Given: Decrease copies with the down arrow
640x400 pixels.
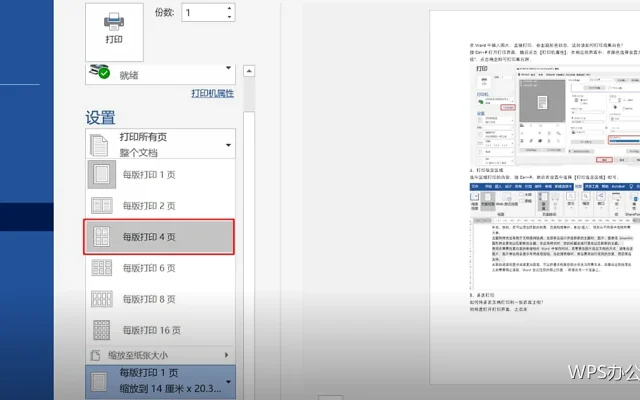Looking at the screenshot, I should tap(229, 17).
